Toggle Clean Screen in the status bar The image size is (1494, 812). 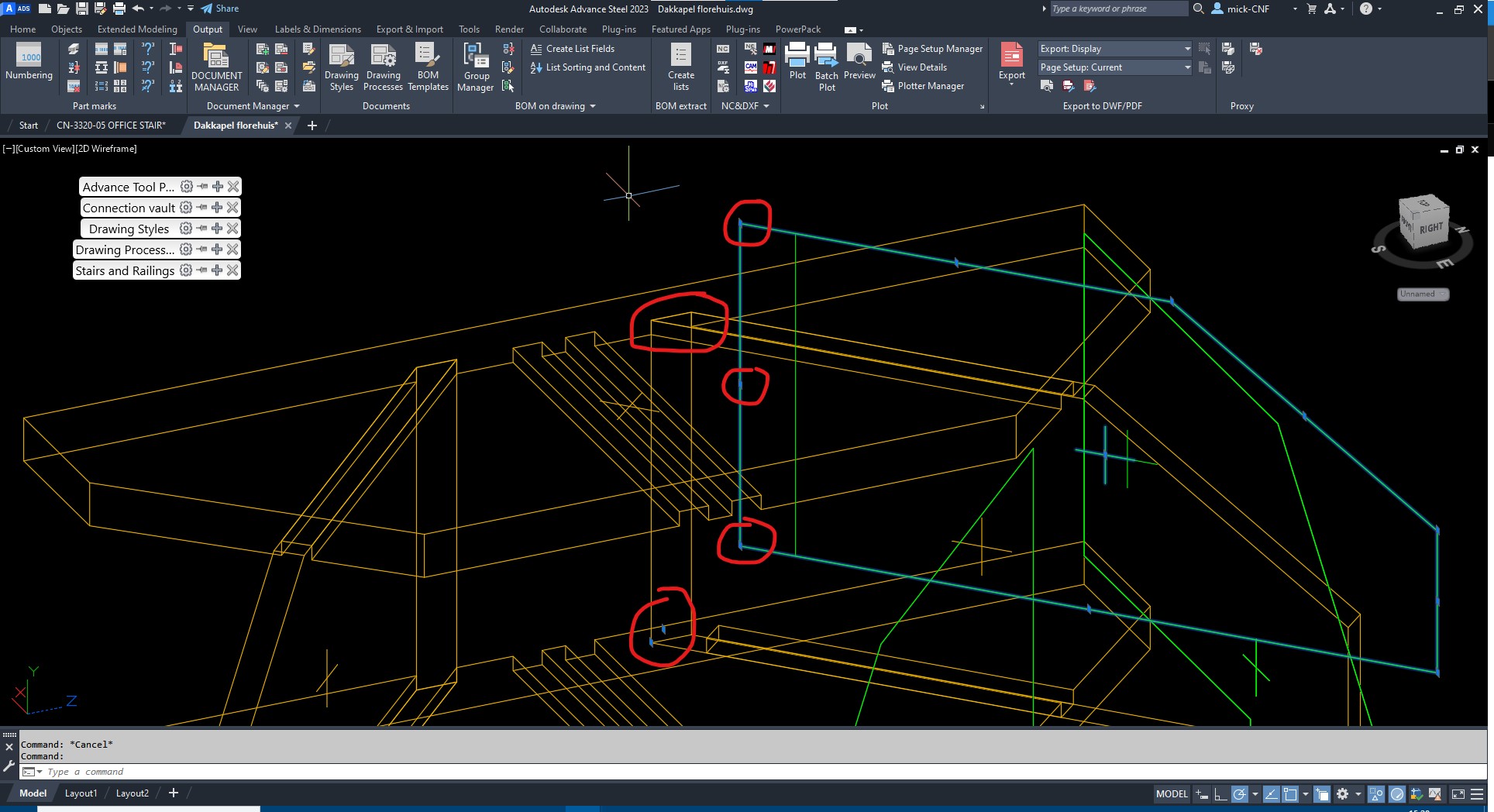1458,794
